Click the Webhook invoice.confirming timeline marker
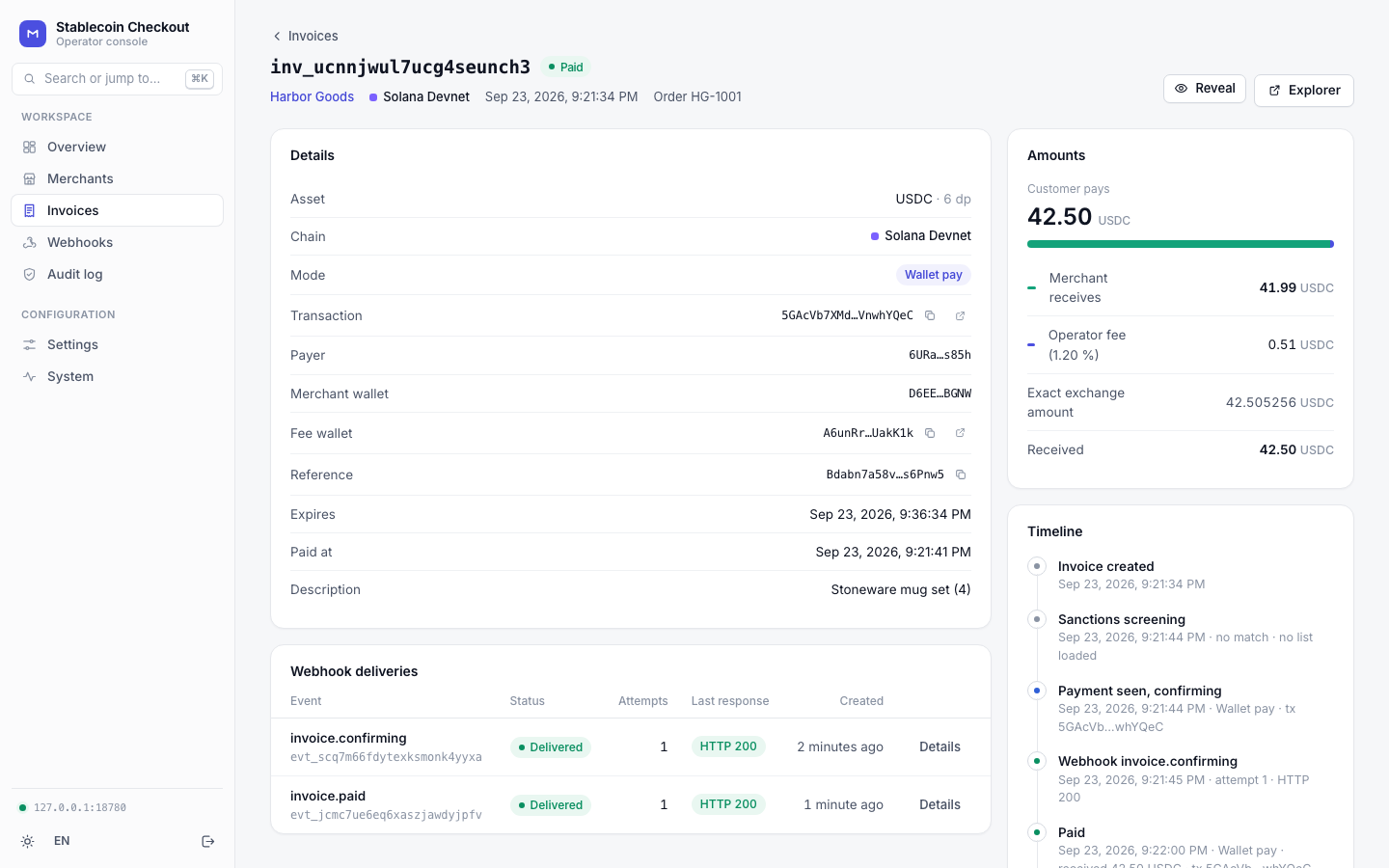 (x=1037, y=761)
